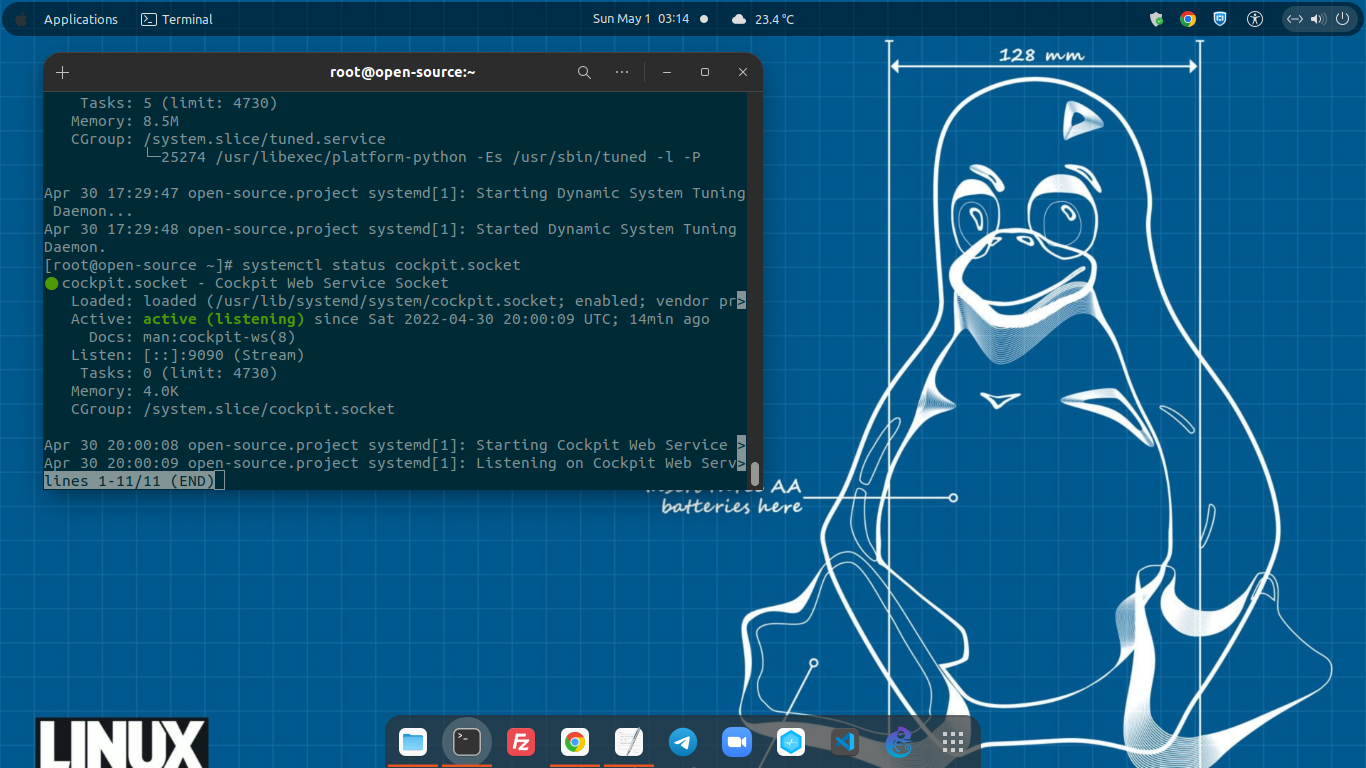The height and width of the screenshot is (768, 1366).
Task: Click the terminal search magnifier icon
Action: [585, 72]
